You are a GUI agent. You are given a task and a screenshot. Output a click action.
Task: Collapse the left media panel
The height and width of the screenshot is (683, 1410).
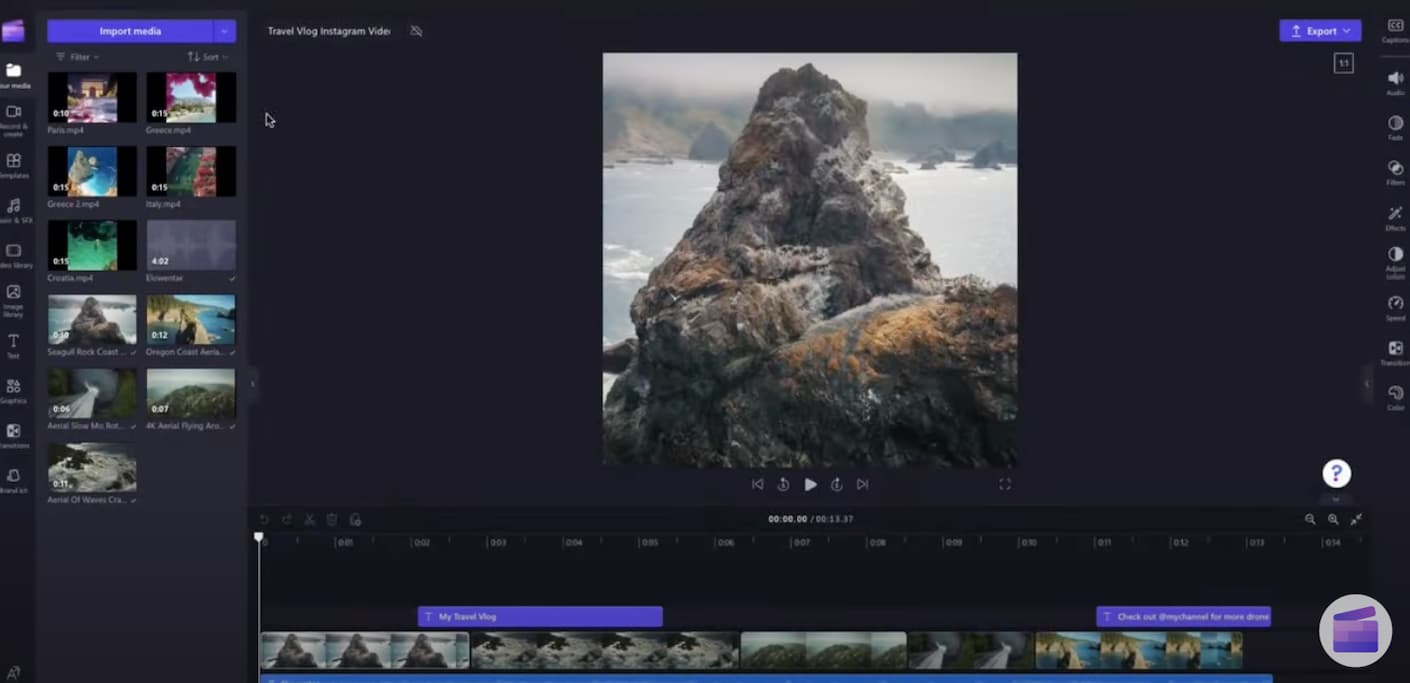tap(252, 383)
